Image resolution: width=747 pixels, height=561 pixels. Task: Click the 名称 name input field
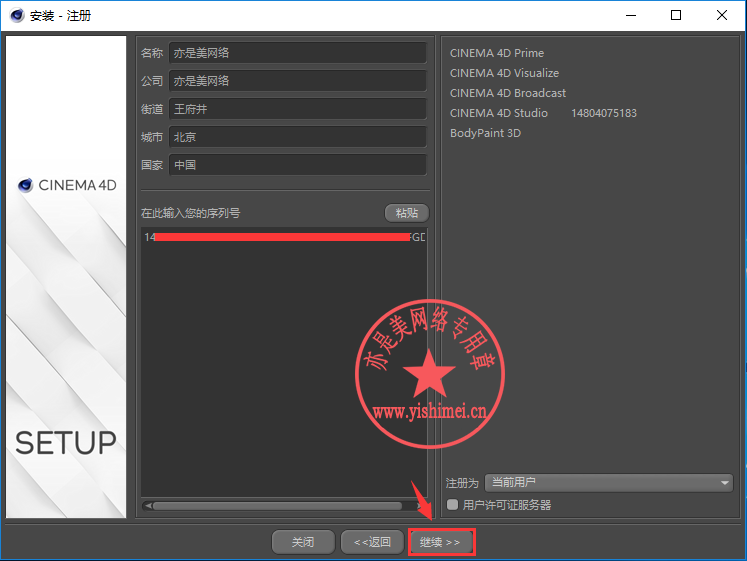(x=298, y=53)
